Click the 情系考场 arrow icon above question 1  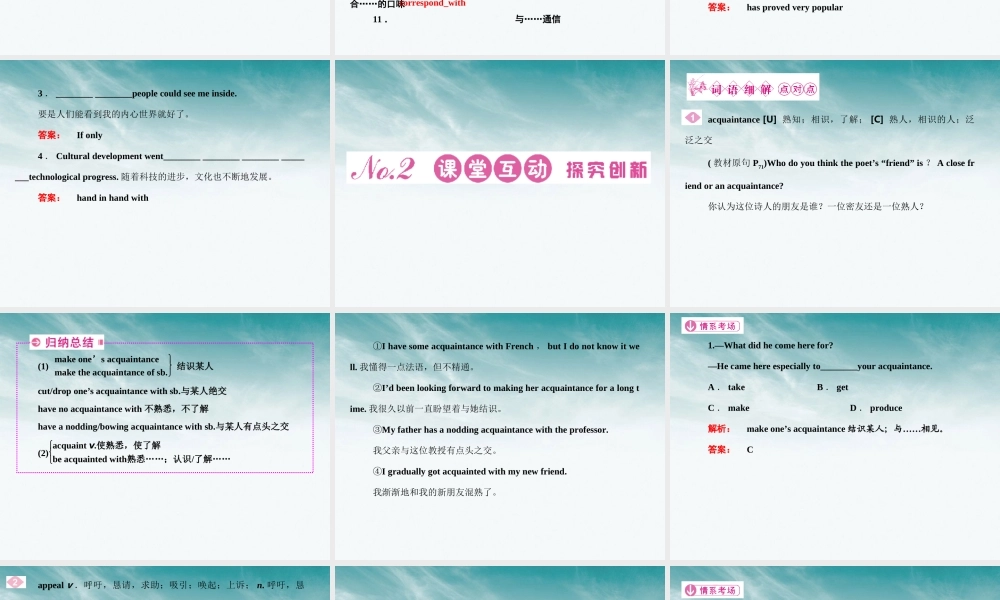[690, 326]
